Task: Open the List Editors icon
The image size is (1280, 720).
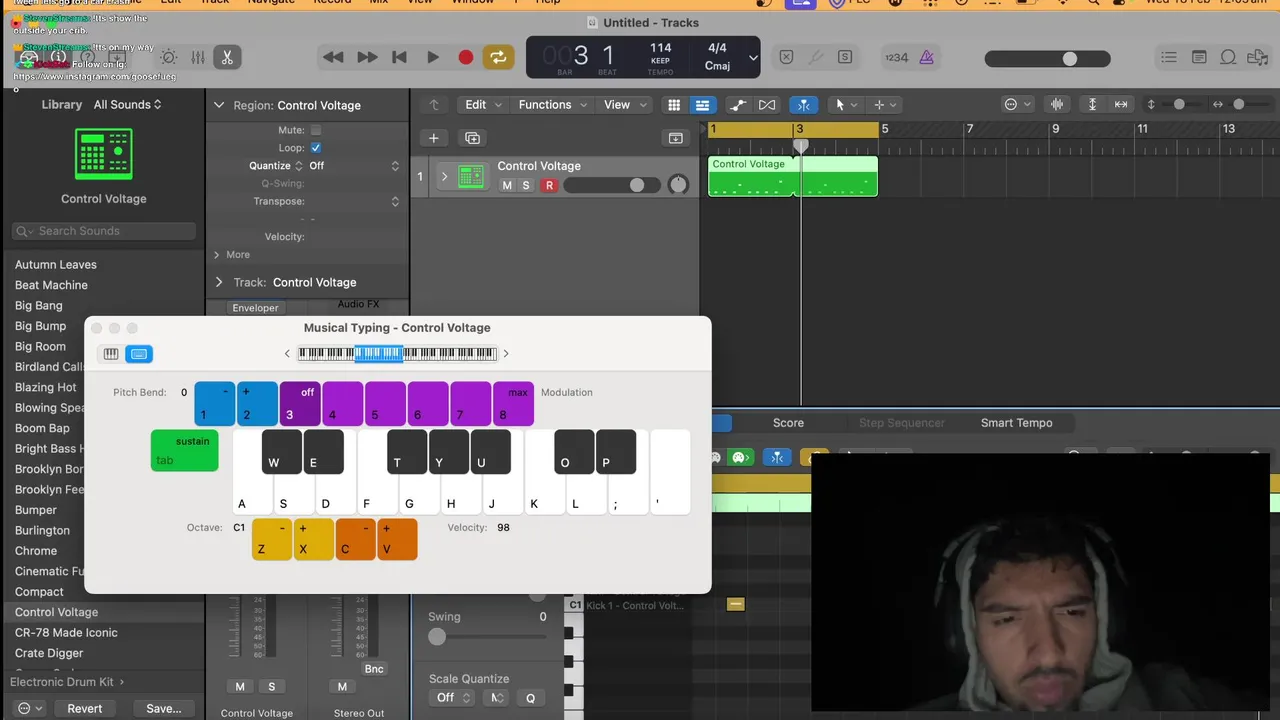Action: pyautogui.click(x=1168, y=58)
